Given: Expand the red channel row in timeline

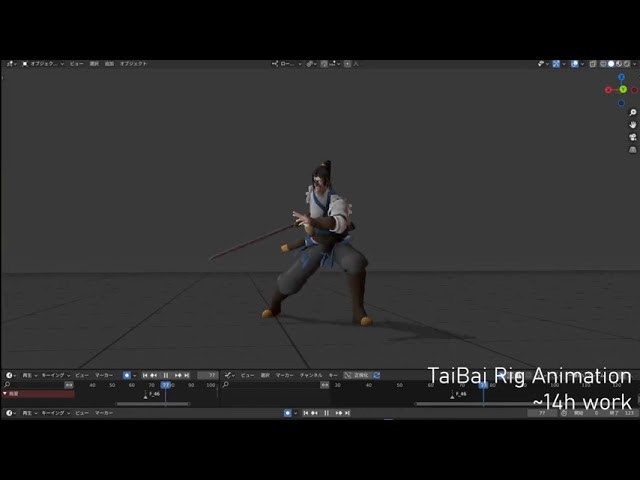Looking at the screenshot, I should 5,394.
